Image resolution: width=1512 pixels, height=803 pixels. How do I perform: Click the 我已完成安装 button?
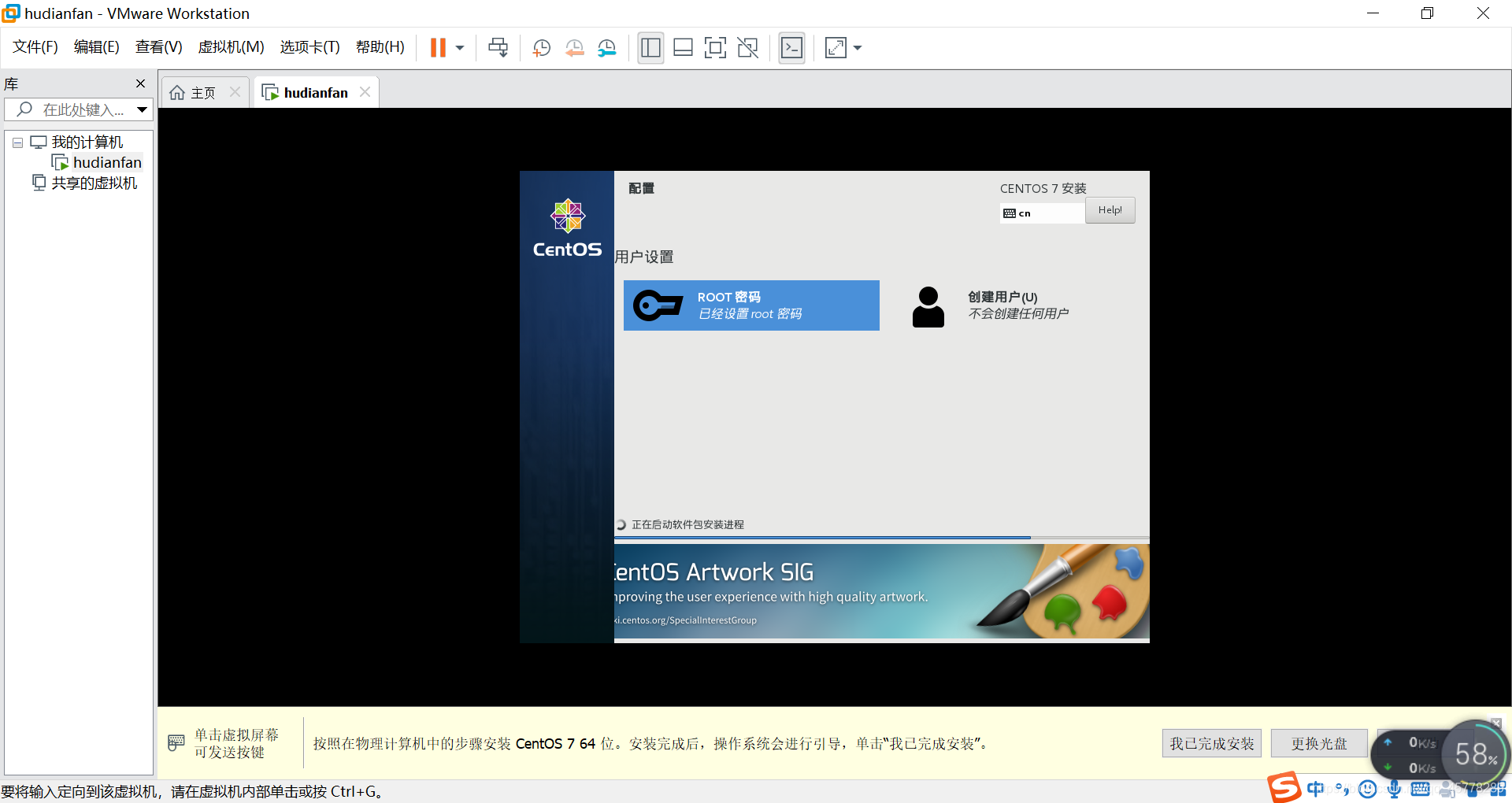pyautogui.click(x=1211, y=743)
